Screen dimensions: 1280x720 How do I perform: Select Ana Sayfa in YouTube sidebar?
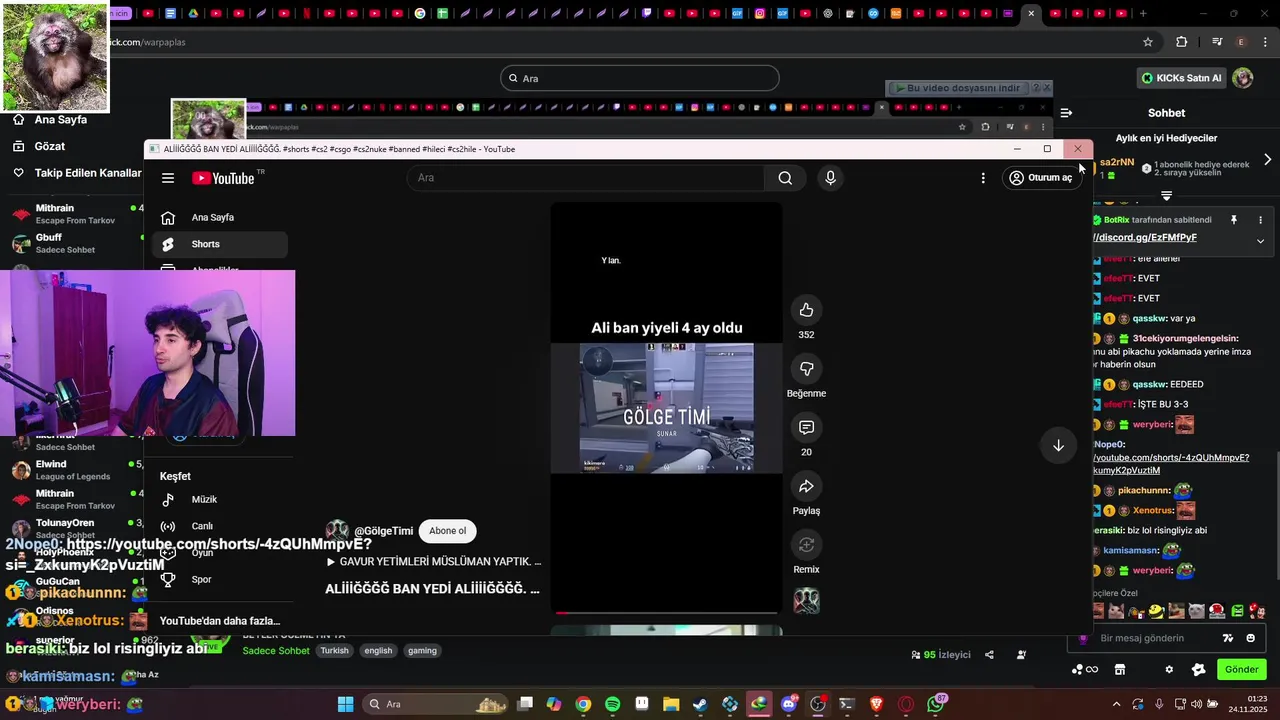point(219,217)
